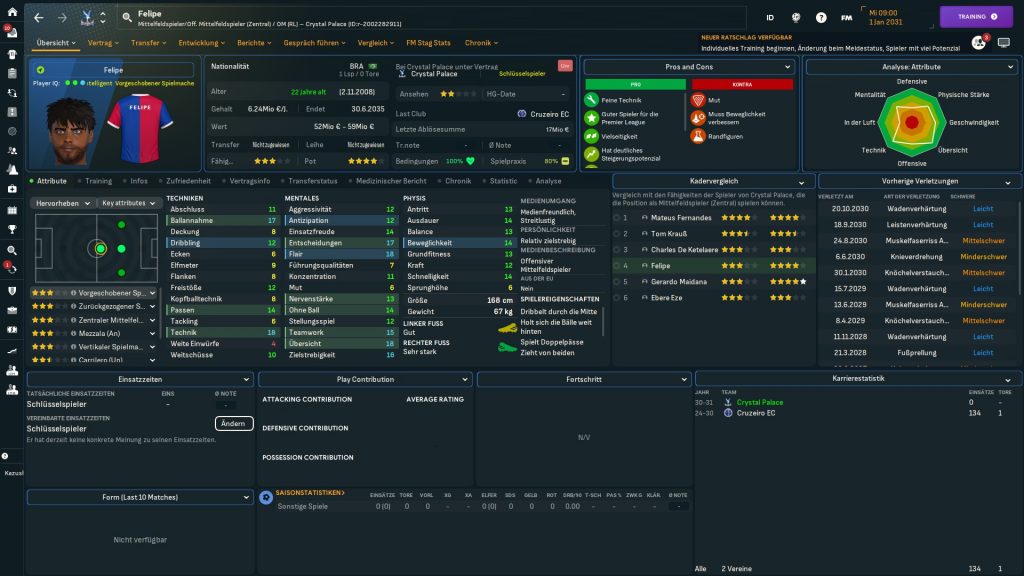Open the medical centre sidebar icon
The width and height of the screenshot is (1024, 576).
(12, 188)
